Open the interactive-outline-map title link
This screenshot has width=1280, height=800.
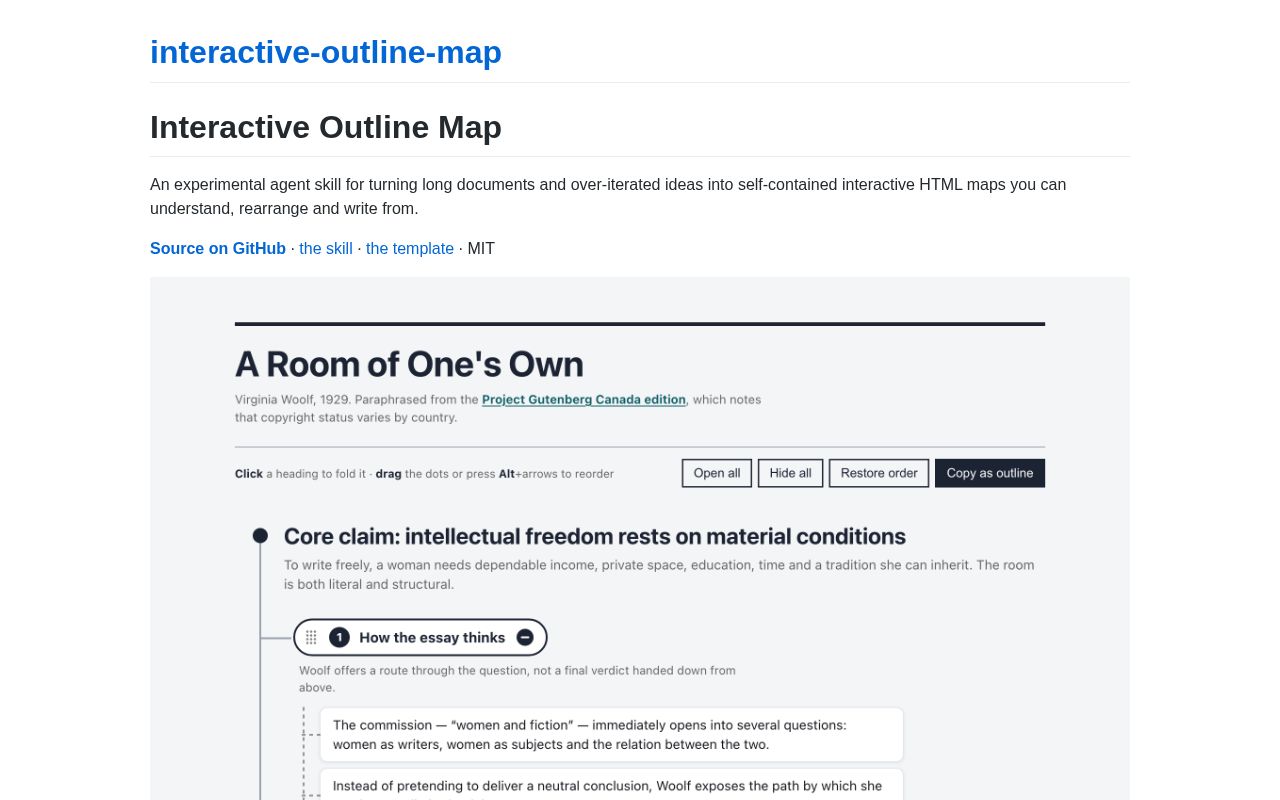point(326,52)
